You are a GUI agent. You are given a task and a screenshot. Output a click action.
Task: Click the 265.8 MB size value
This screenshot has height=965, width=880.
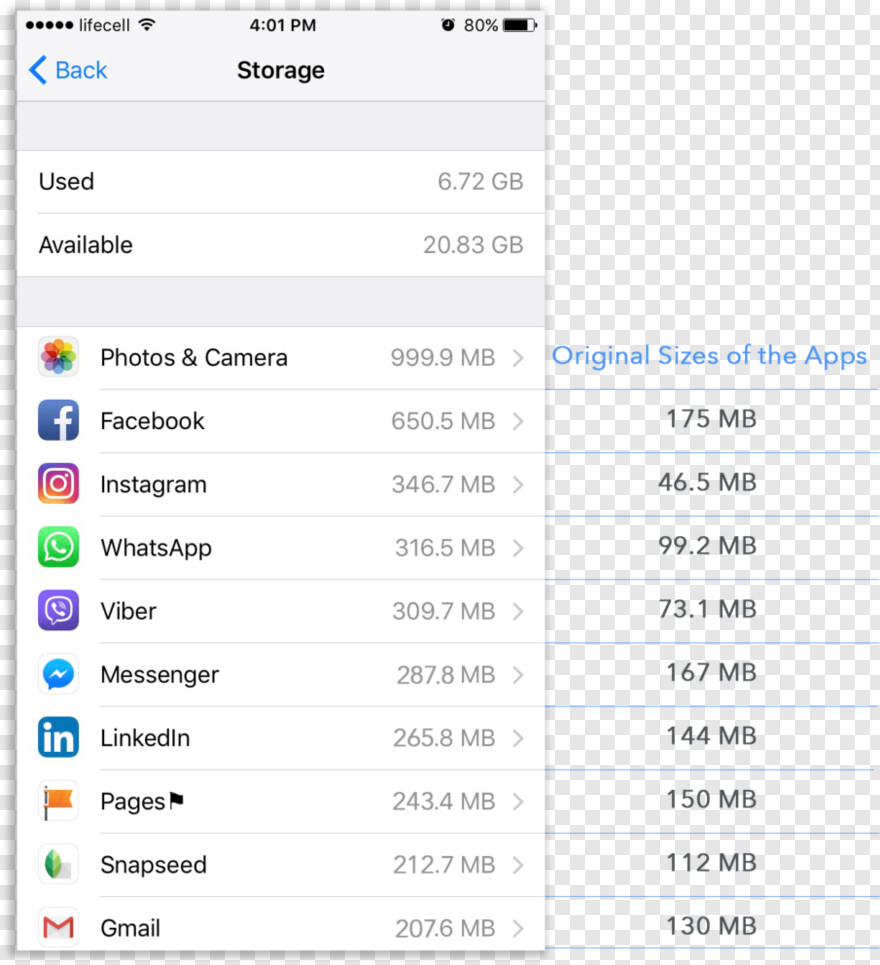[444, 739]
